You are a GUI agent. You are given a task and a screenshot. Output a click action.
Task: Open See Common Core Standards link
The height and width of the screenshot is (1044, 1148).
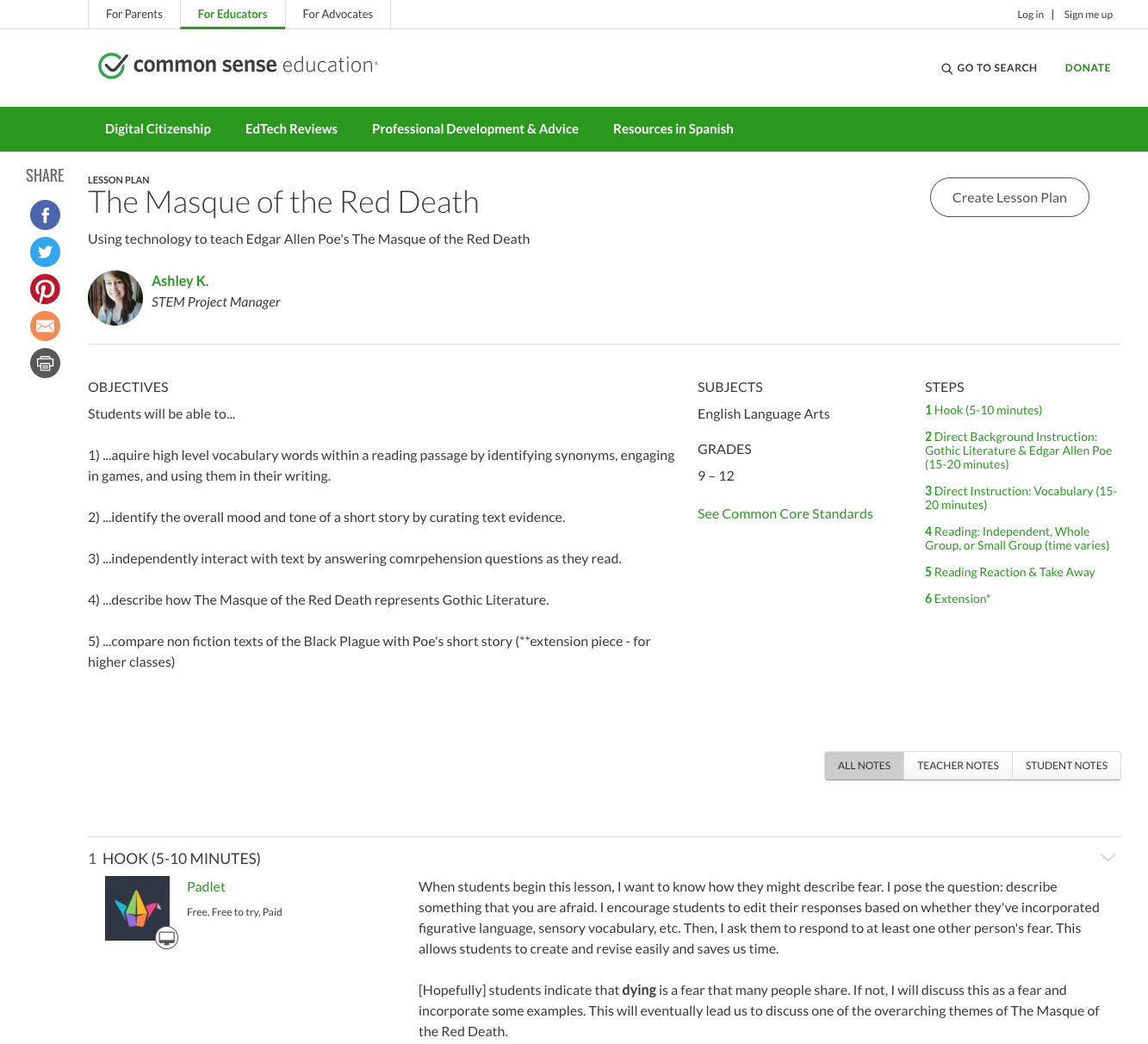(x=785, y=513)
